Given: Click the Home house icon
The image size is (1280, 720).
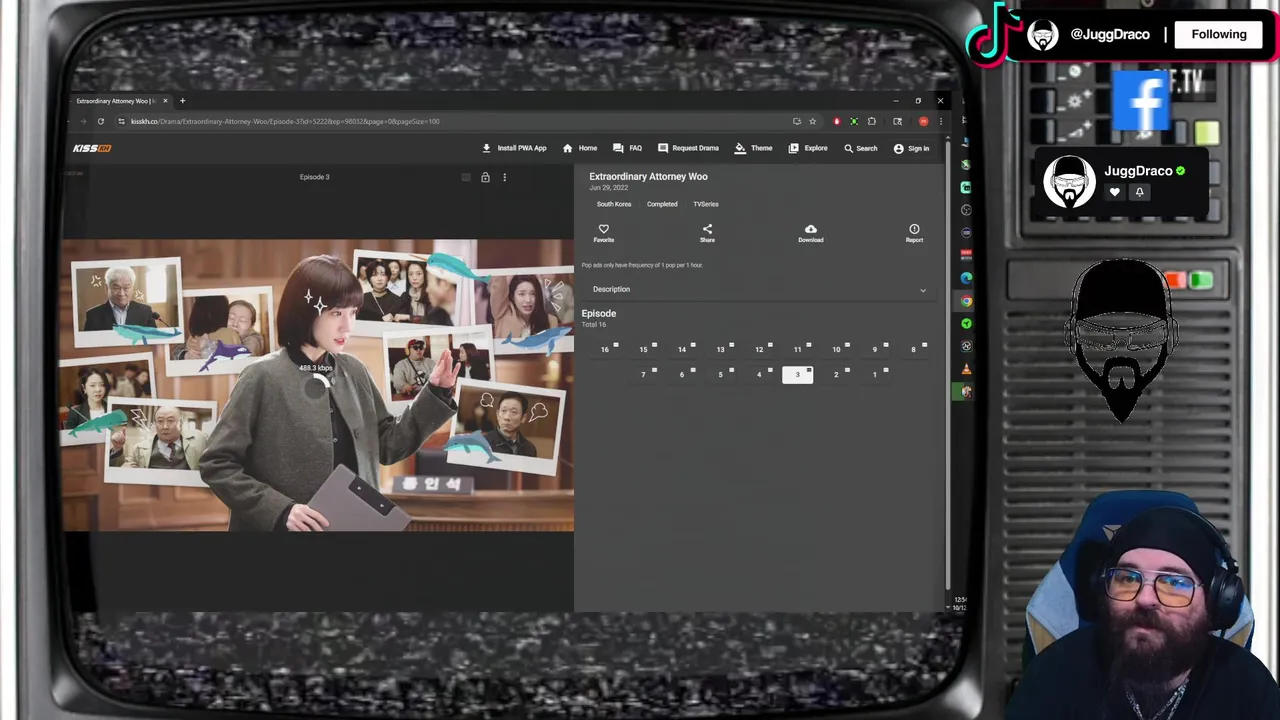Looking at the screenshot, I should tap(568, 148).
